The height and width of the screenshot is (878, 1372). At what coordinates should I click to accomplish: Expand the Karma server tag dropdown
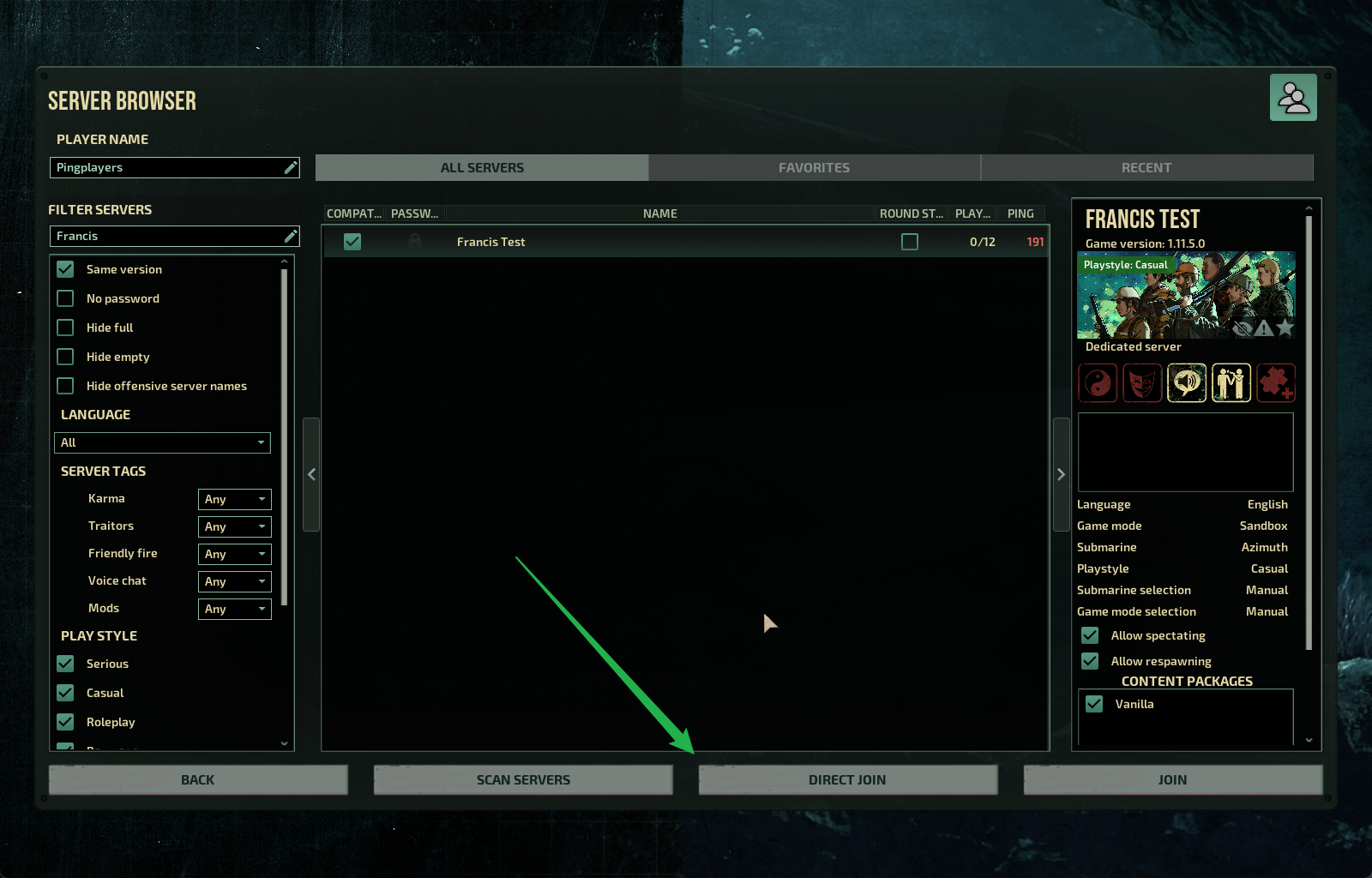point(234,499)
